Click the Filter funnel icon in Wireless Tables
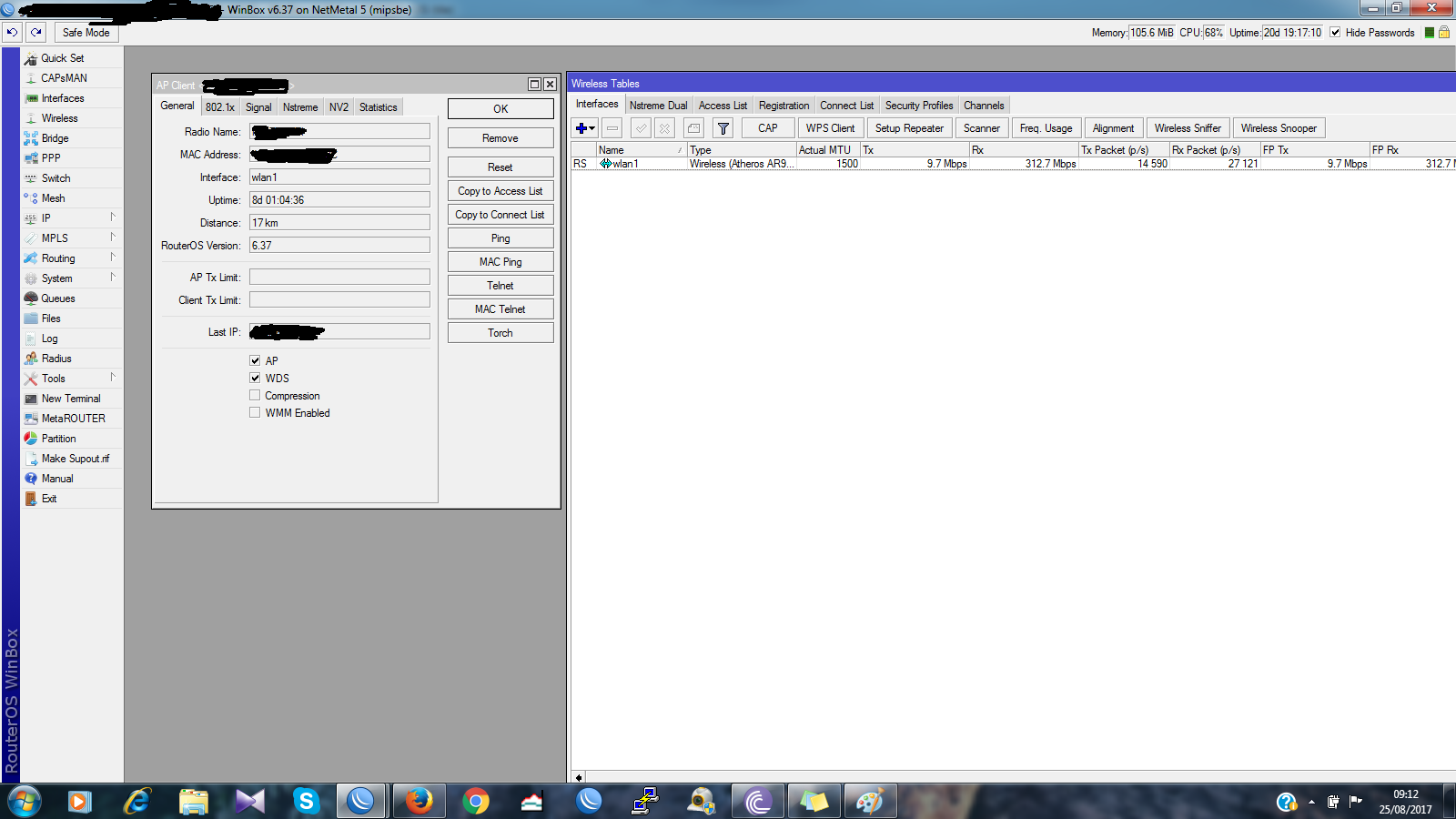This screenshot has height=819, width=1456. tap(723, 128)
